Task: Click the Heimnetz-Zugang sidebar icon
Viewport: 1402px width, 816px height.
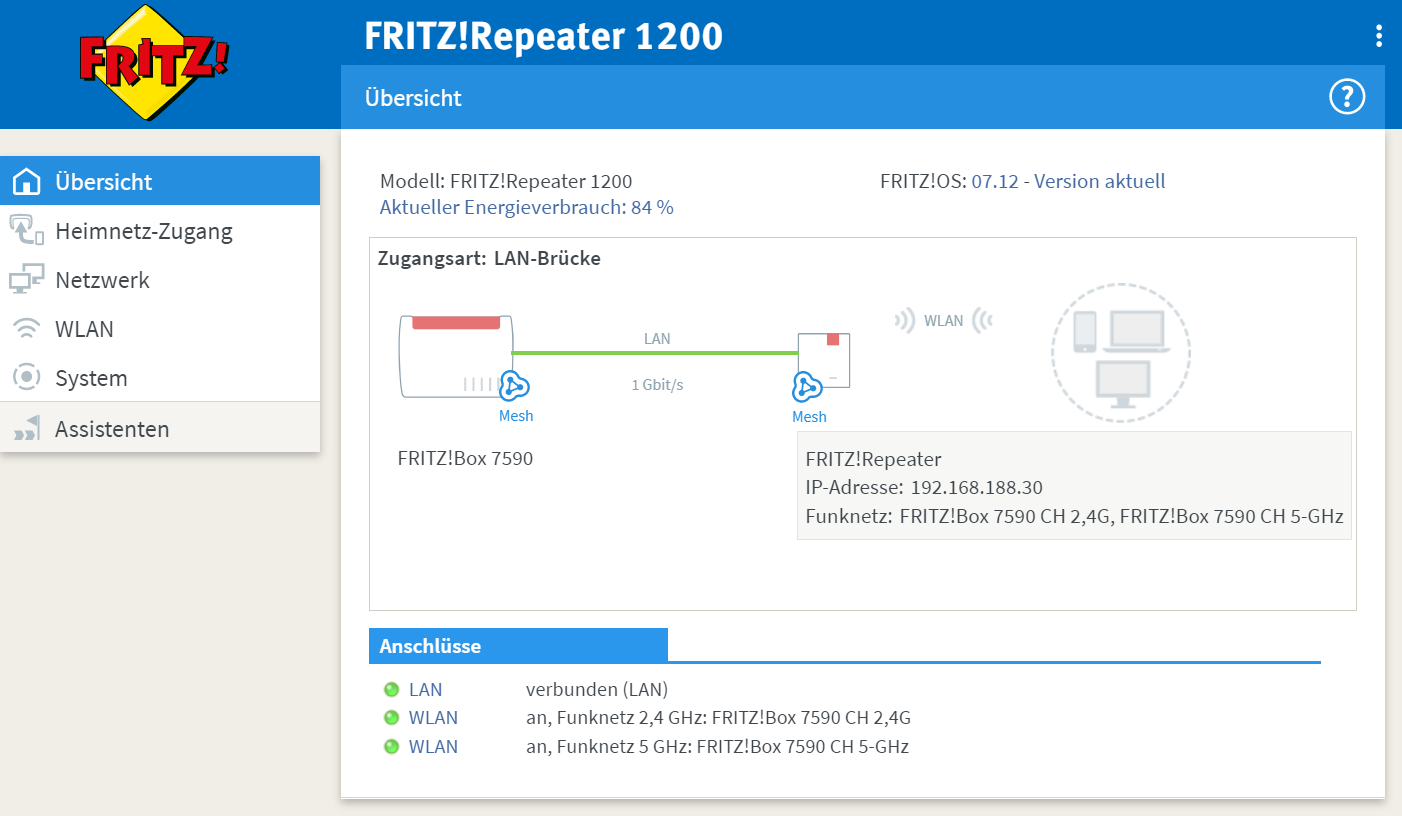Action: (x=26, y=231)
